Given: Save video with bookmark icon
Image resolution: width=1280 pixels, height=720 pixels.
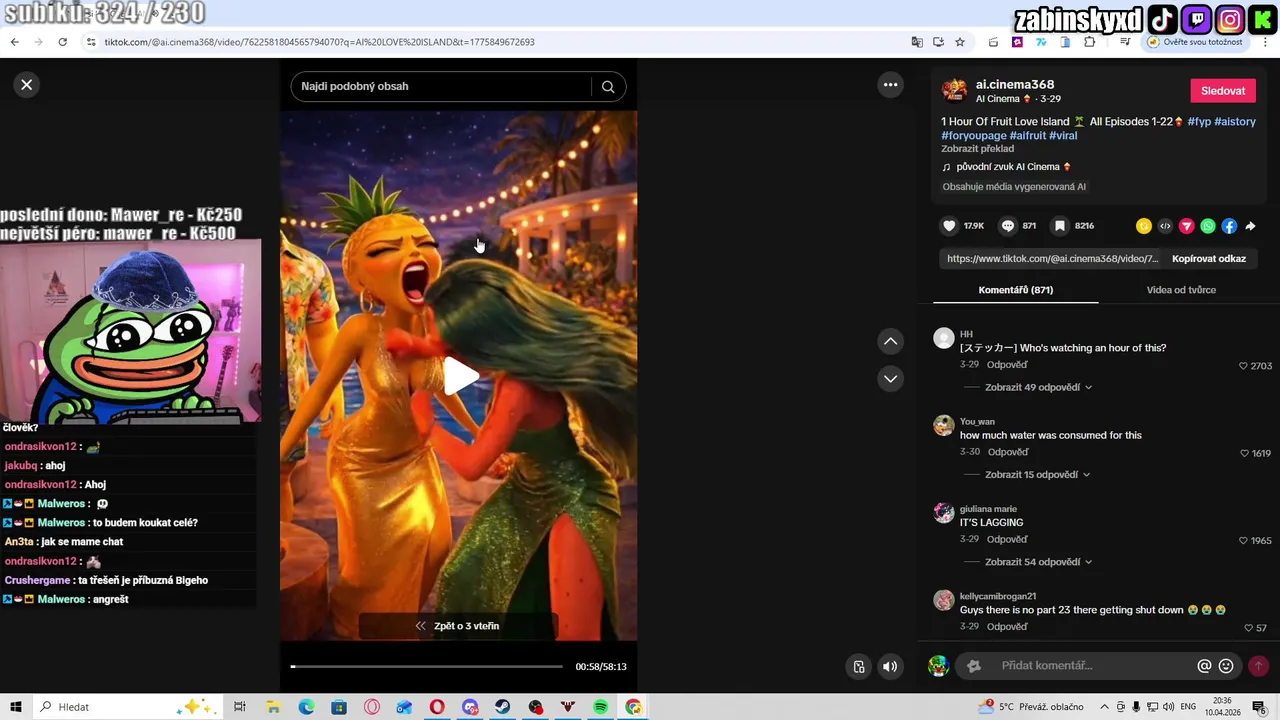Looking at the screenshot, I should coord(1060,226).
